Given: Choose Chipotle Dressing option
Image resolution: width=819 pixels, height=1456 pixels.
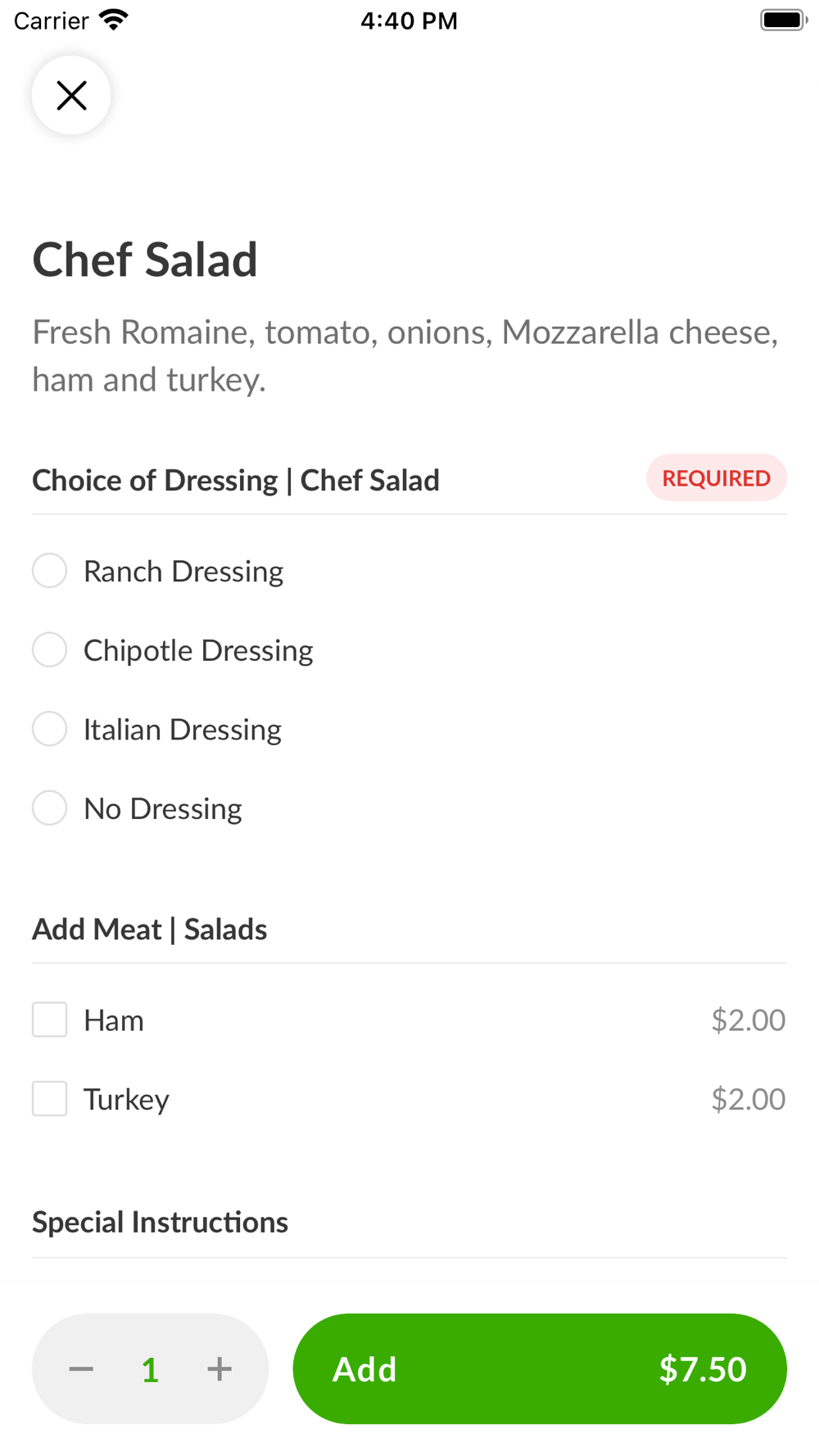Looking at the screenshot, I should [x=49, y=650].
